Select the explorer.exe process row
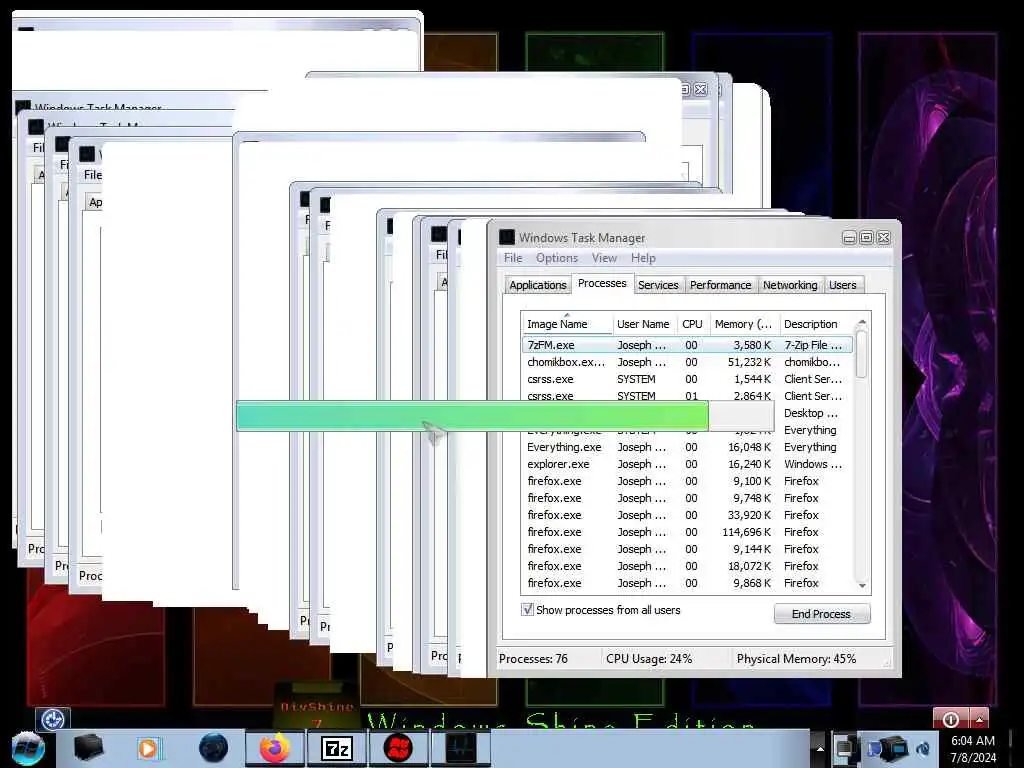Viewport: 1024px width, 768px height. click(x=687, y=464)
